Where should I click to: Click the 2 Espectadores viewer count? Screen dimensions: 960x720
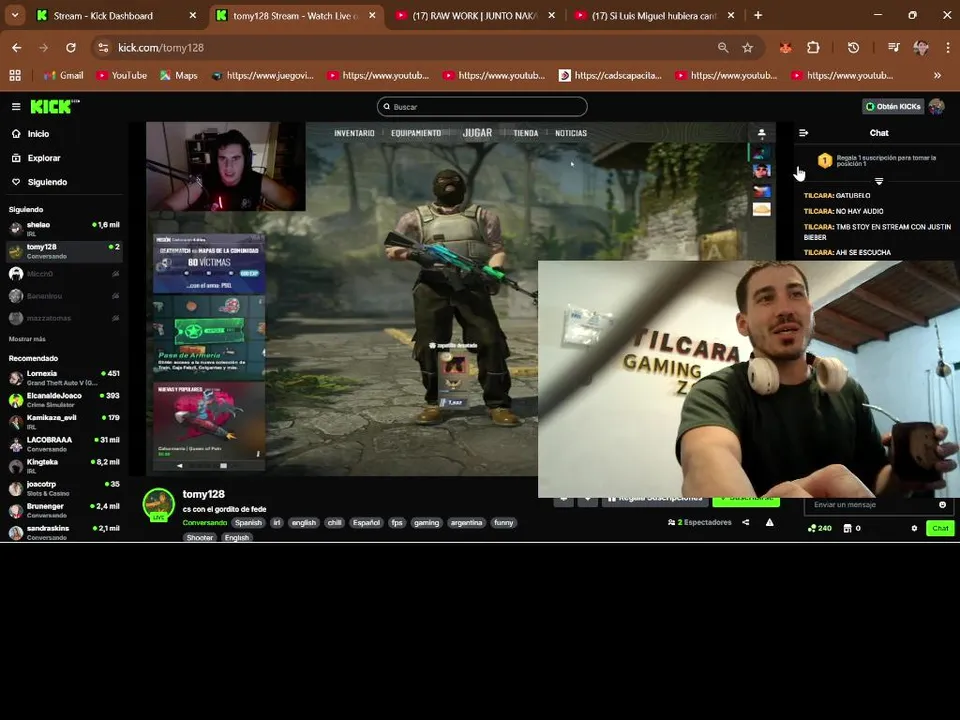(x=700, y=522)
